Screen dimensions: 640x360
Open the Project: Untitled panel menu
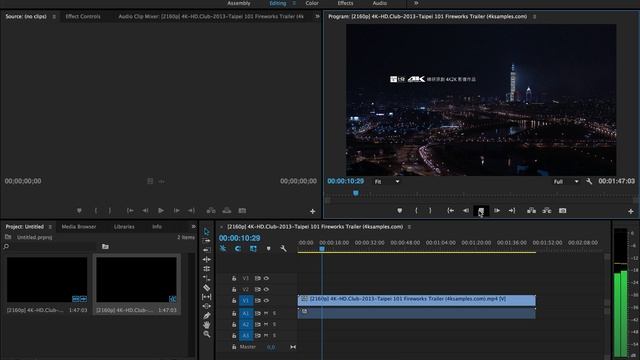50,227
